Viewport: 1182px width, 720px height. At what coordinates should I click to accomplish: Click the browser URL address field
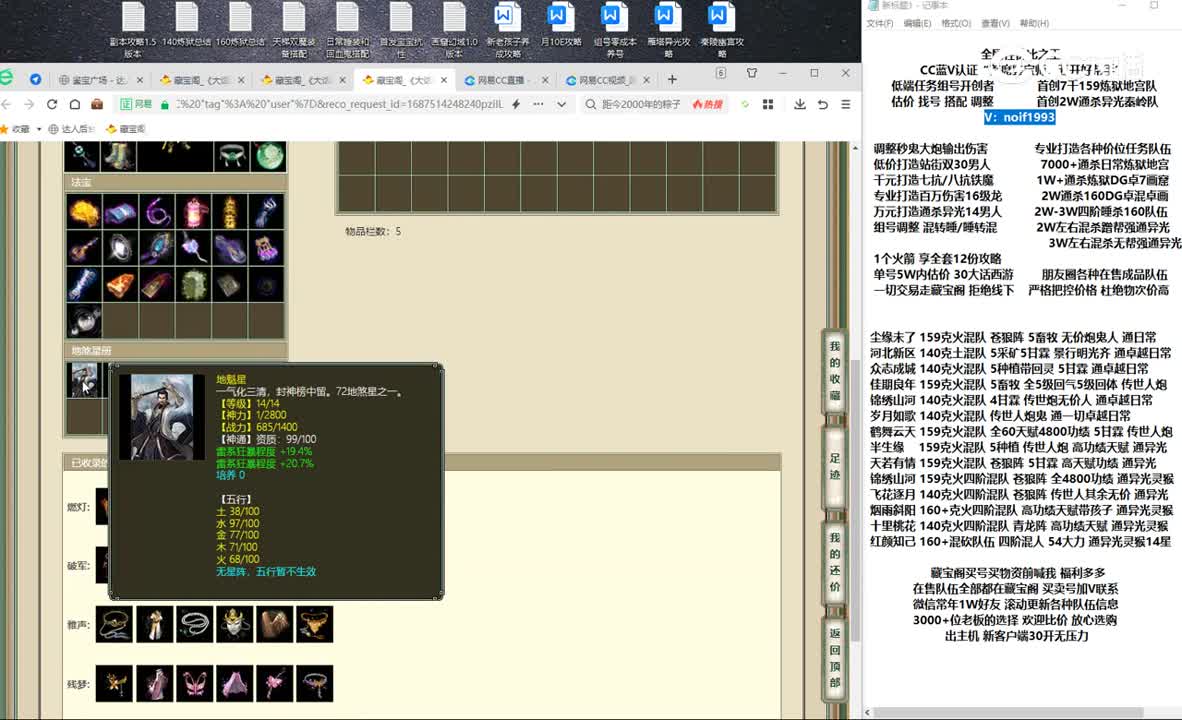339,104
